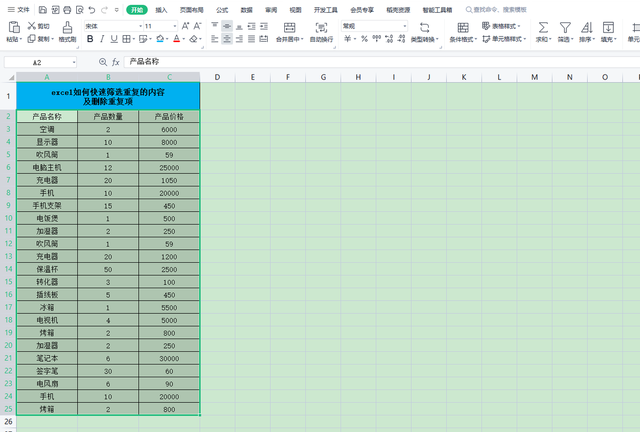This screenshot has width=640, height=432.
Task: Click the 类型转换 type conversion button
Action: [x=424, y=32]
